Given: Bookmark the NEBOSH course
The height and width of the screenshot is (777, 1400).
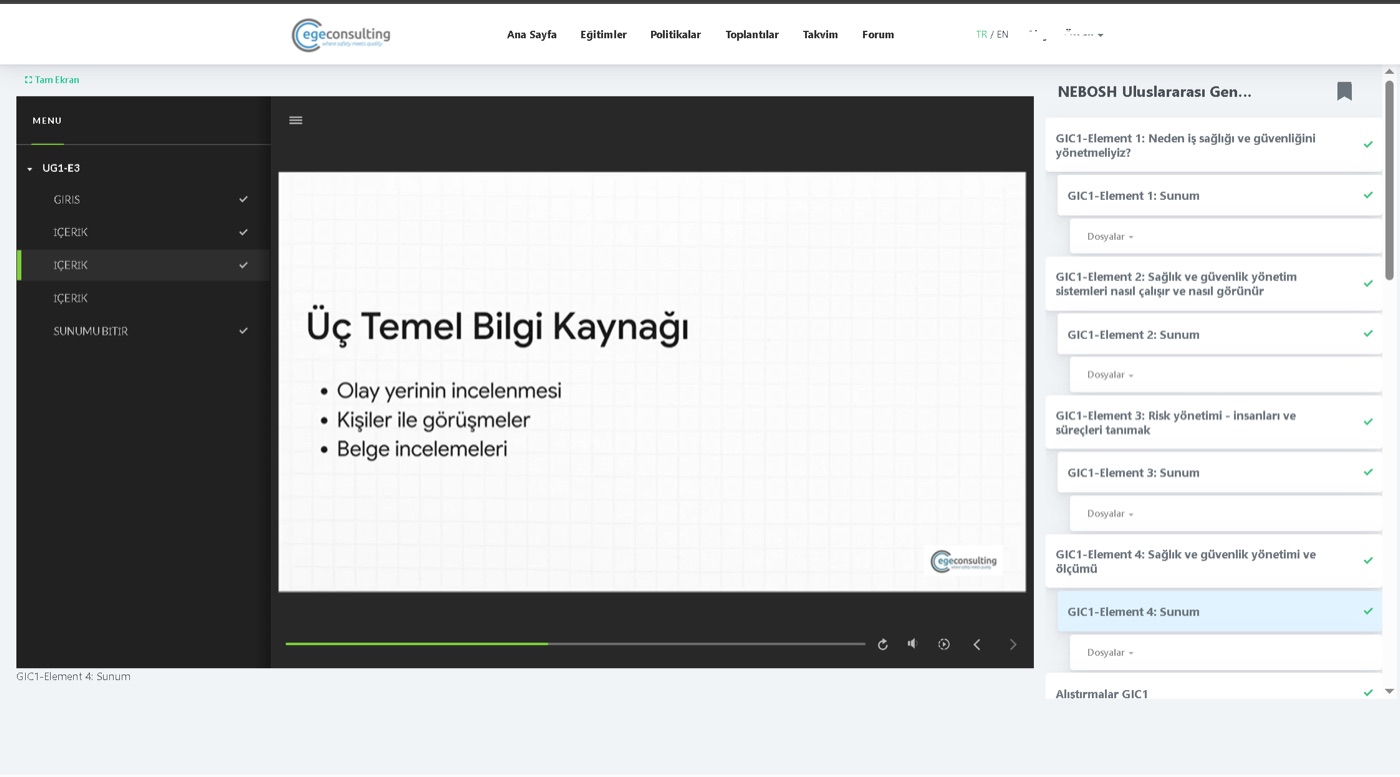Looking at the screenshot, I should pyautogui.click(x=1344, y=91).
